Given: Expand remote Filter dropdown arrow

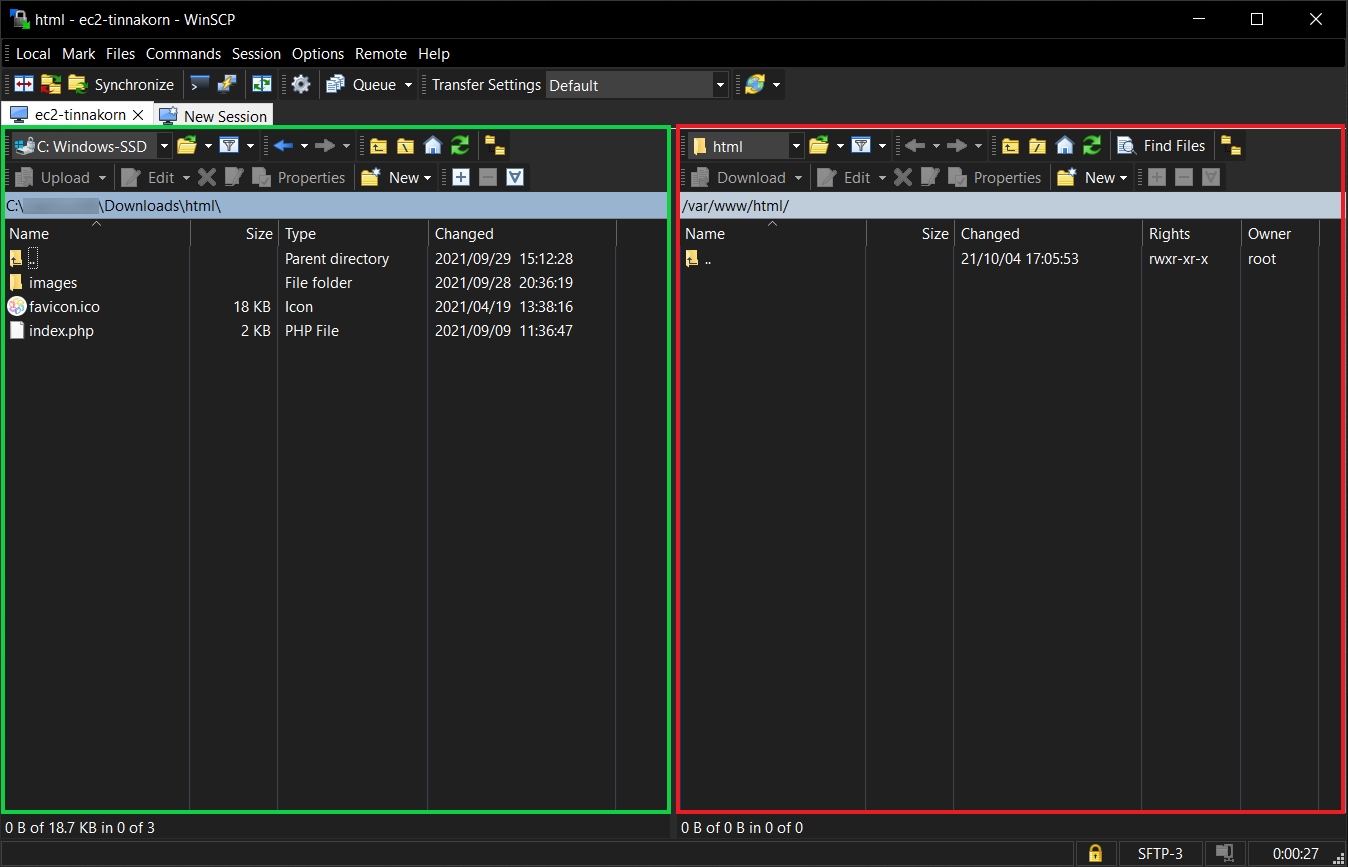Looking at the screenshot, I should (882, 146).
